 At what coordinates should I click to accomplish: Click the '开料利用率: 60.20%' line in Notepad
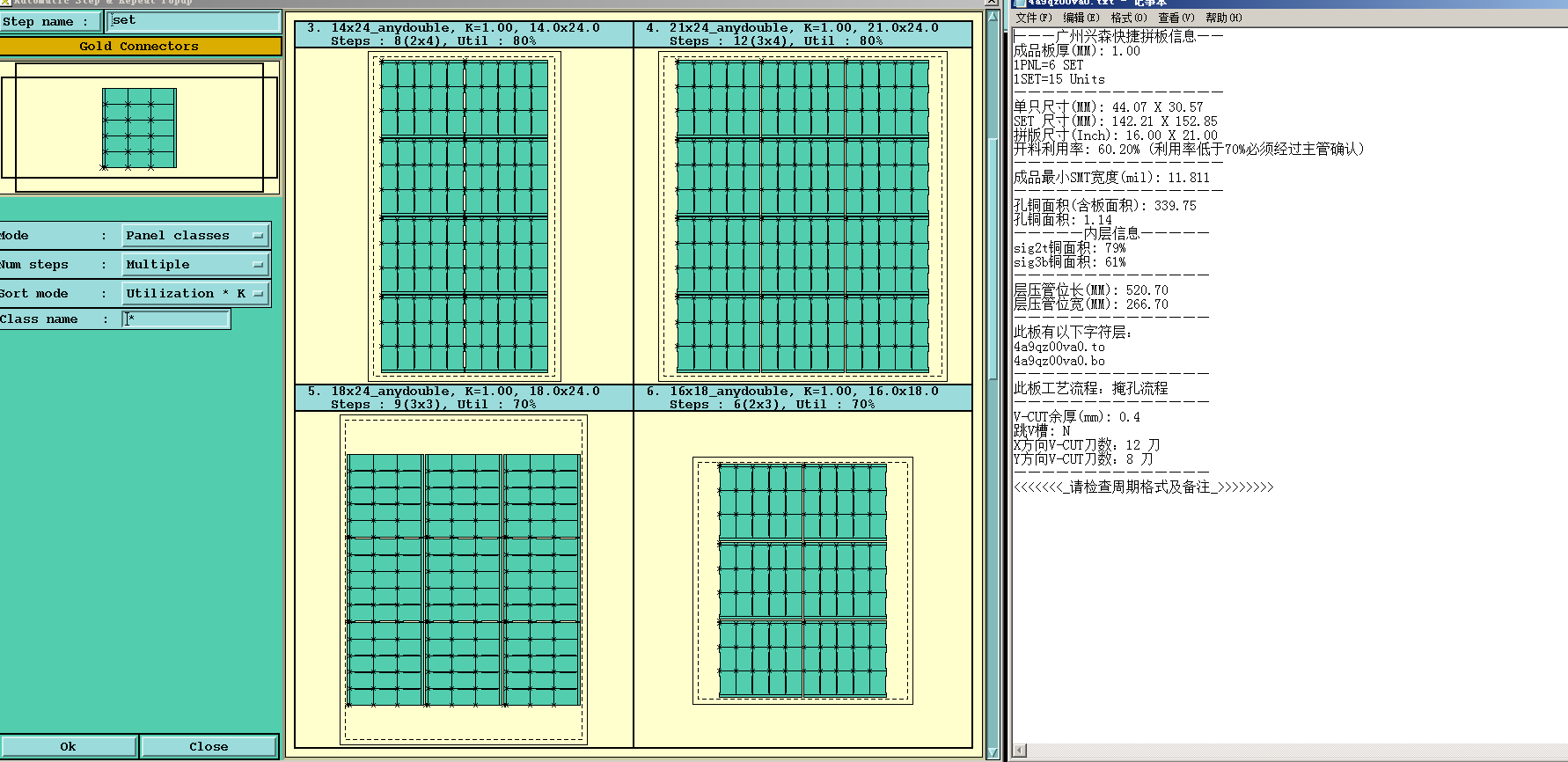click(1189, 150)
